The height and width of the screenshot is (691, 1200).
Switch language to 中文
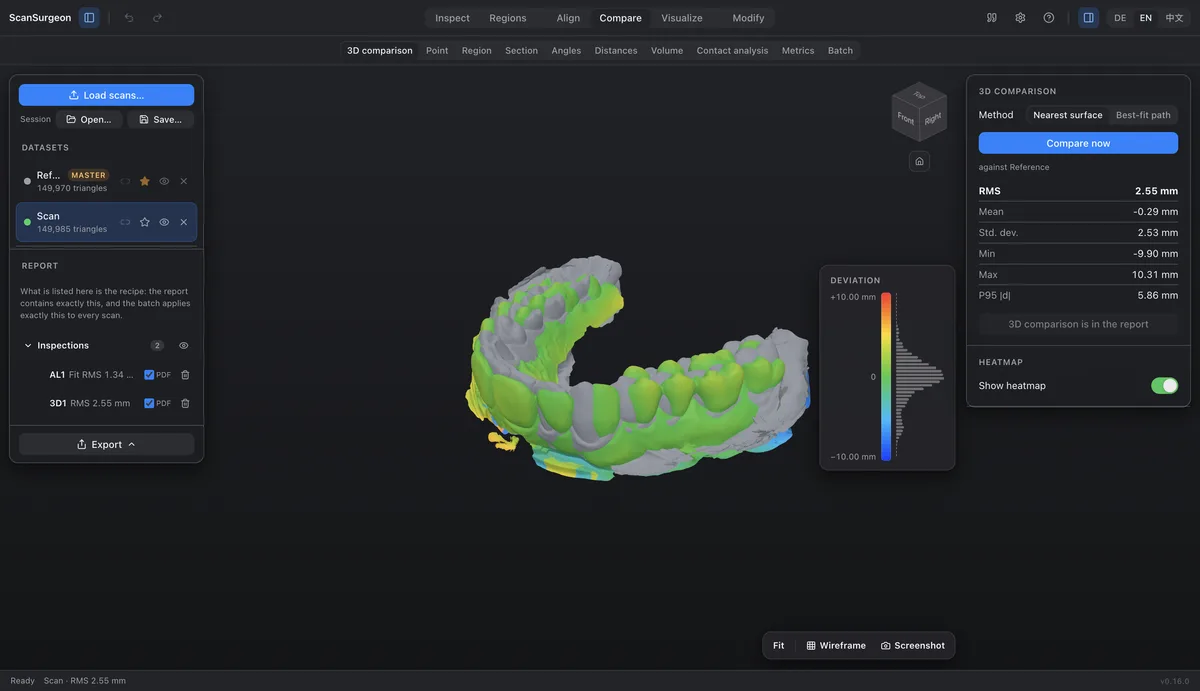point(1175,18)
